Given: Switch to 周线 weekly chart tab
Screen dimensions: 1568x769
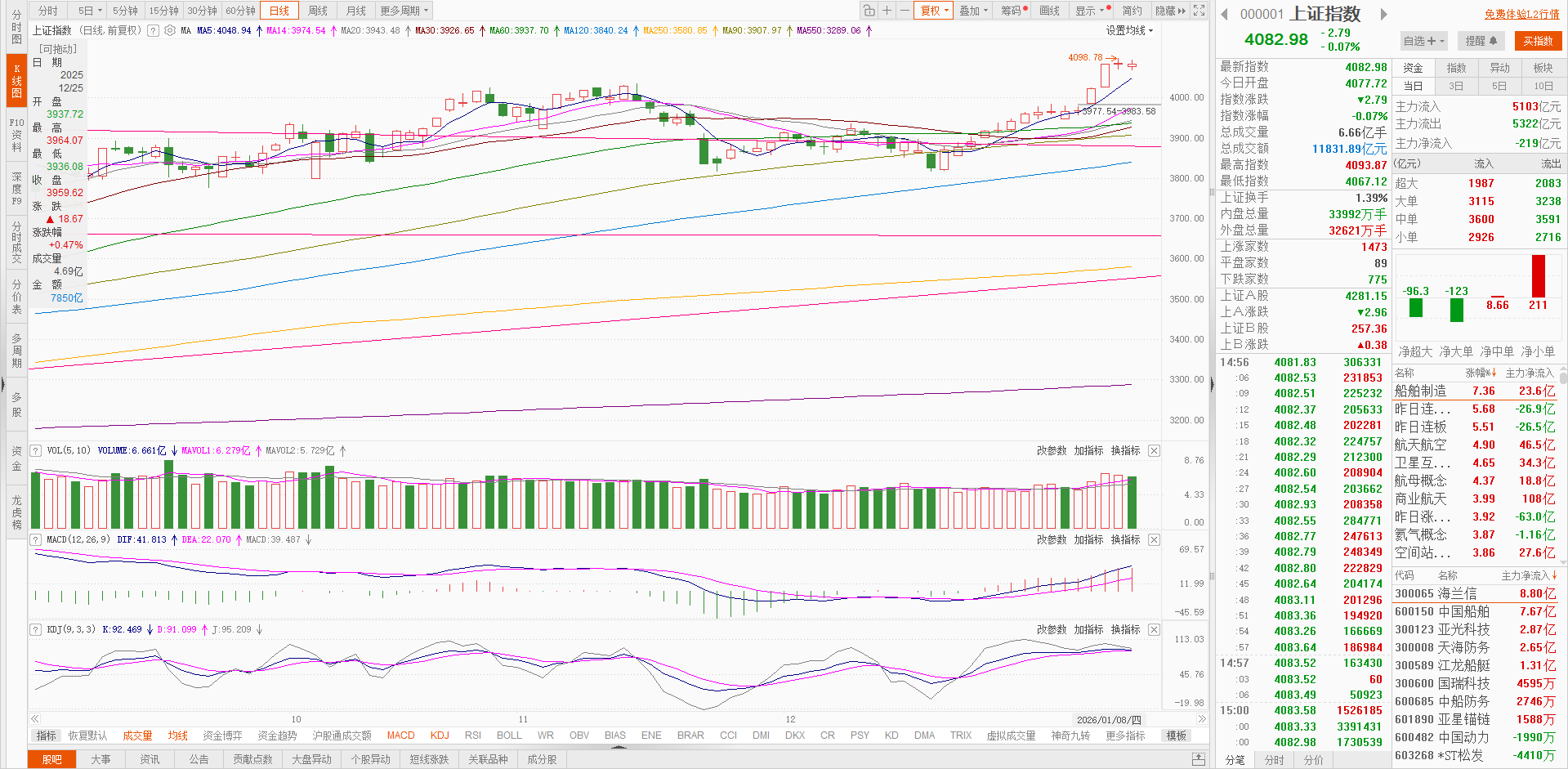Looking at the screenshot, I should [318, 11].
